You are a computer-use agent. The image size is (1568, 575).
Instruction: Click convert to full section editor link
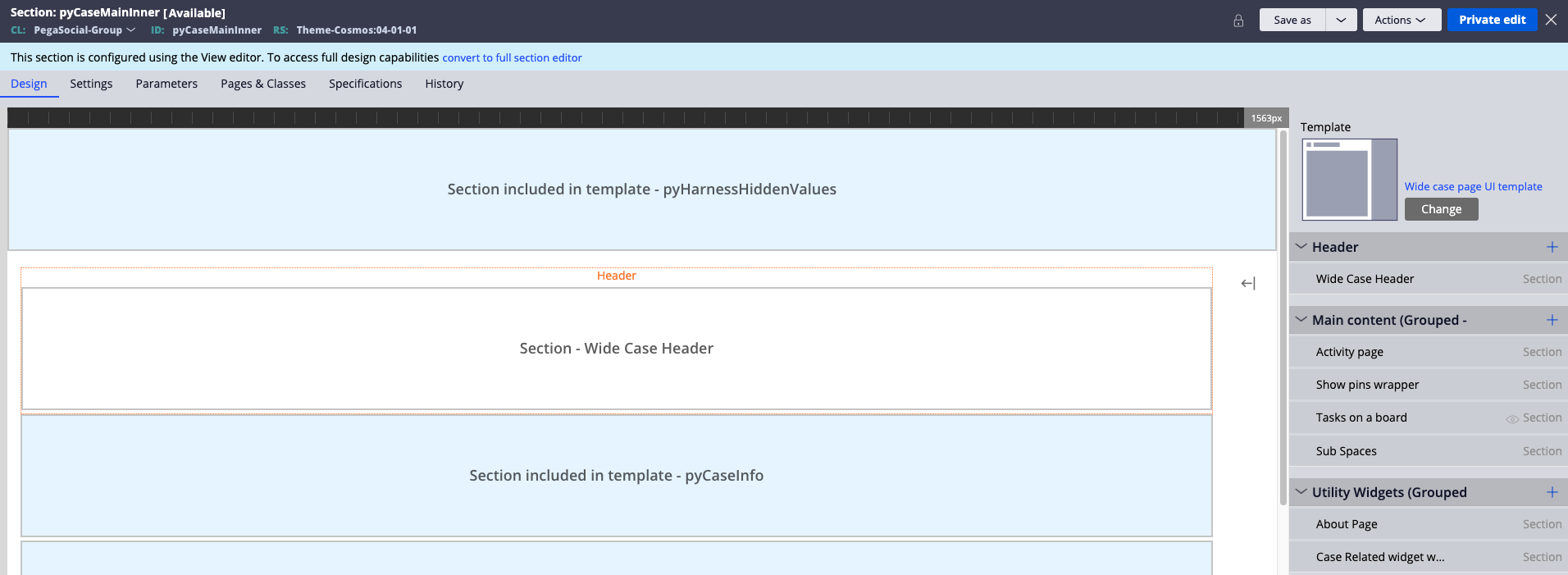coord(512,57)
